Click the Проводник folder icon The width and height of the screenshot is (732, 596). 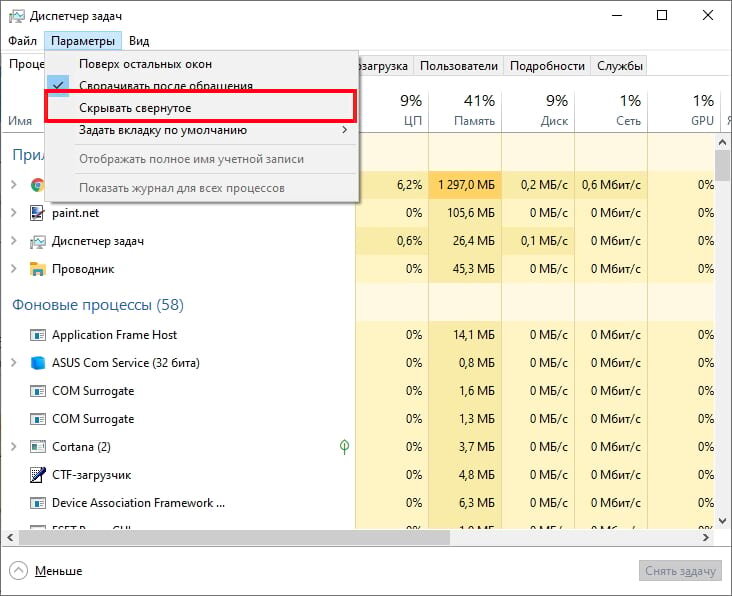click(38, 269)
